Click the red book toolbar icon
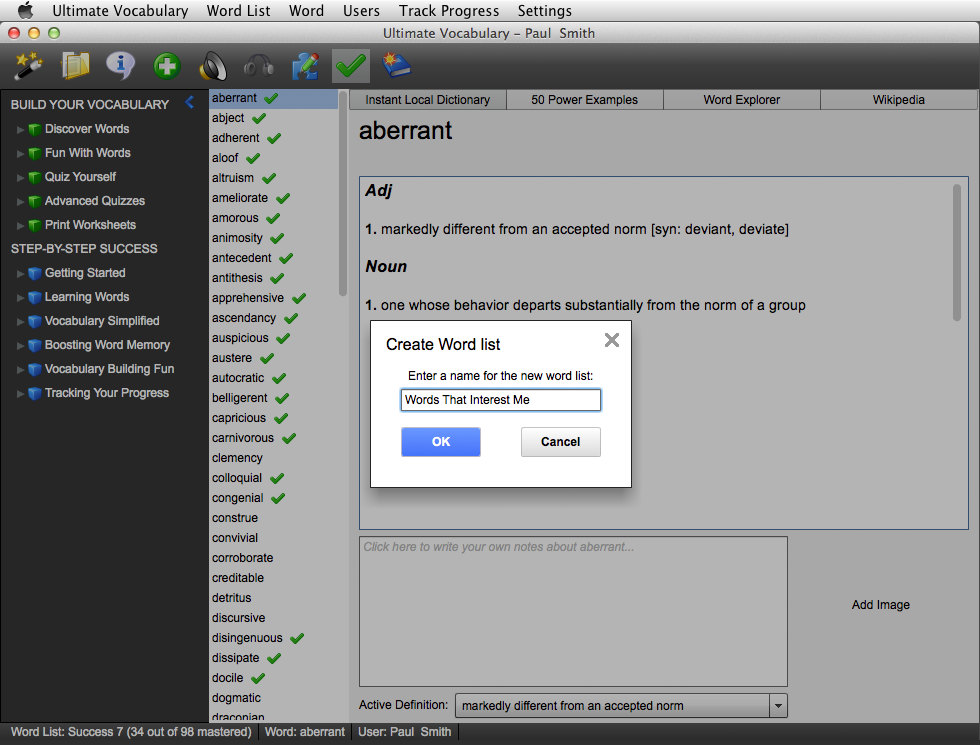This screenshot has height=745, width=980. 397,66
